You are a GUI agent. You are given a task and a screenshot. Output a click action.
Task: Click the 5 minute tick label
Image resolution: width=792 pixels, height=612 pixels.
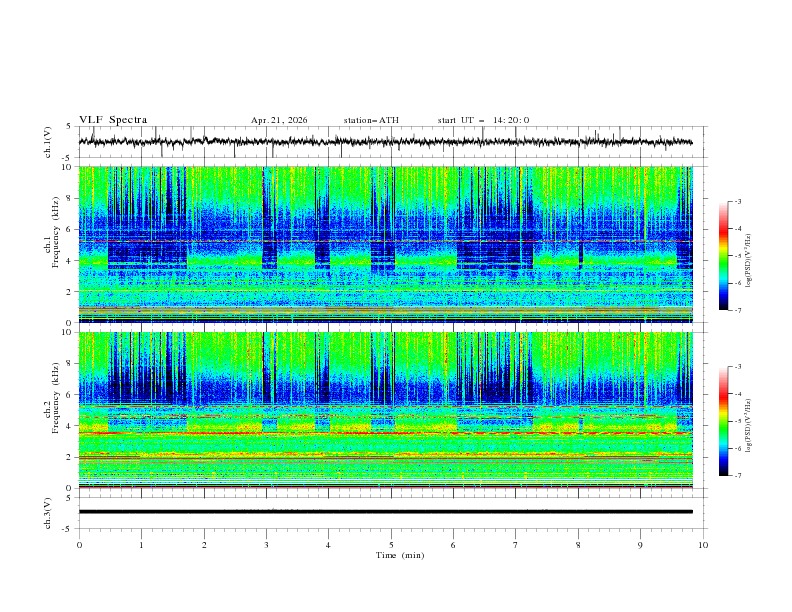point(391,545)
